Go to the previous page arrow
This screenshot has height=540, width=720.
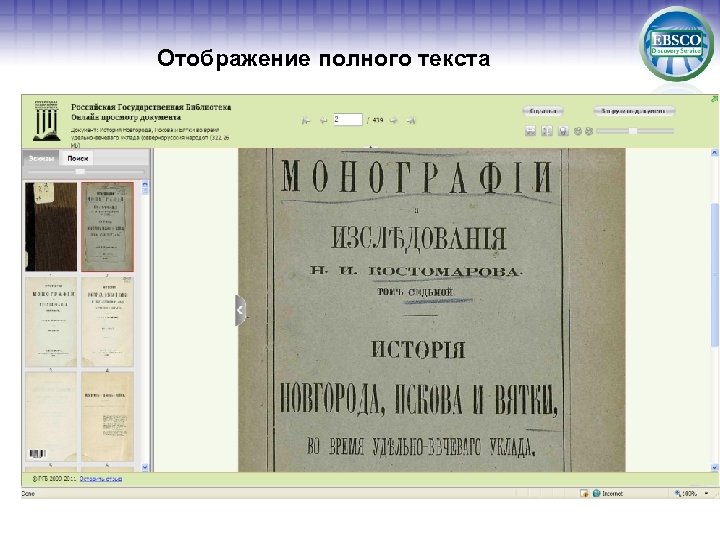[323, 121]
